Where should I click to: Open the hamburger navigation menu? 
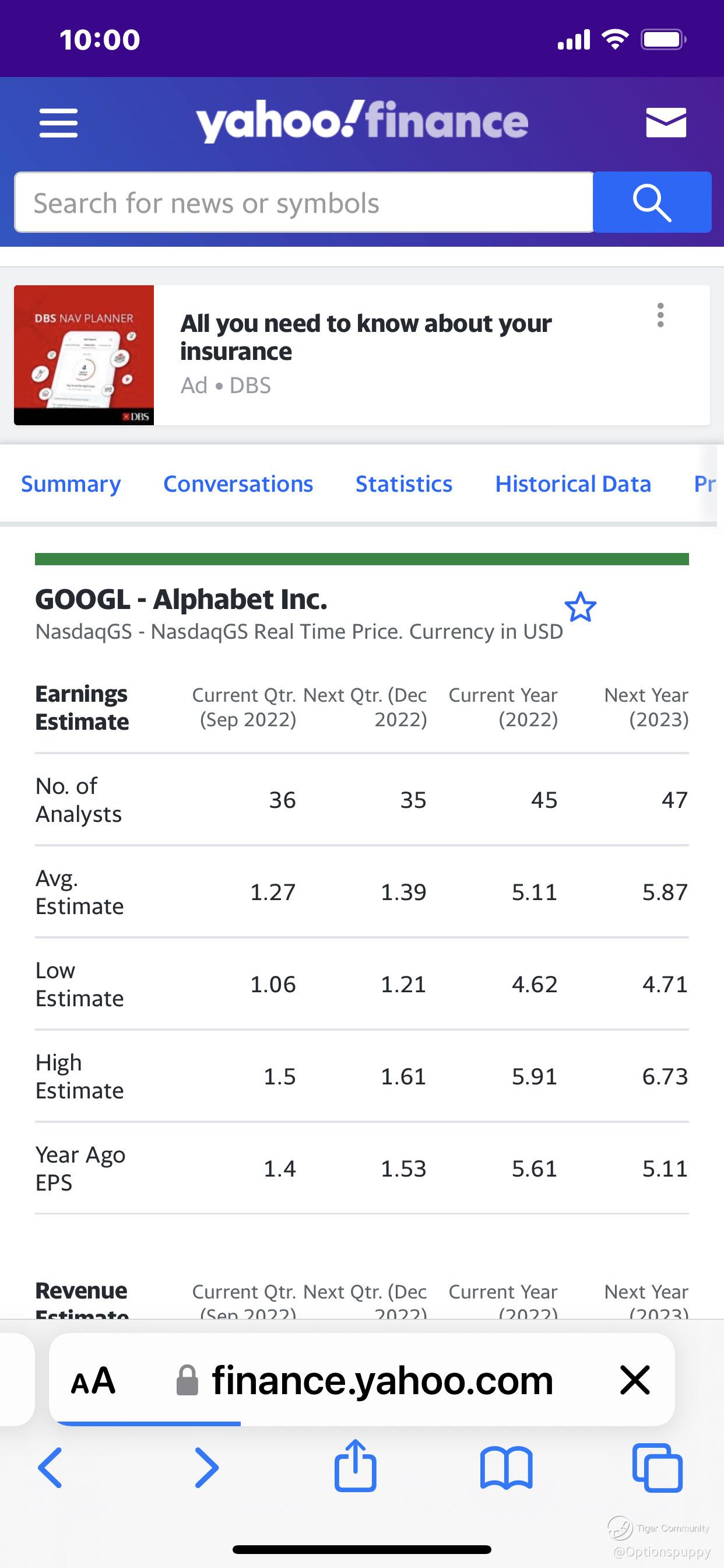coord(58,123)
